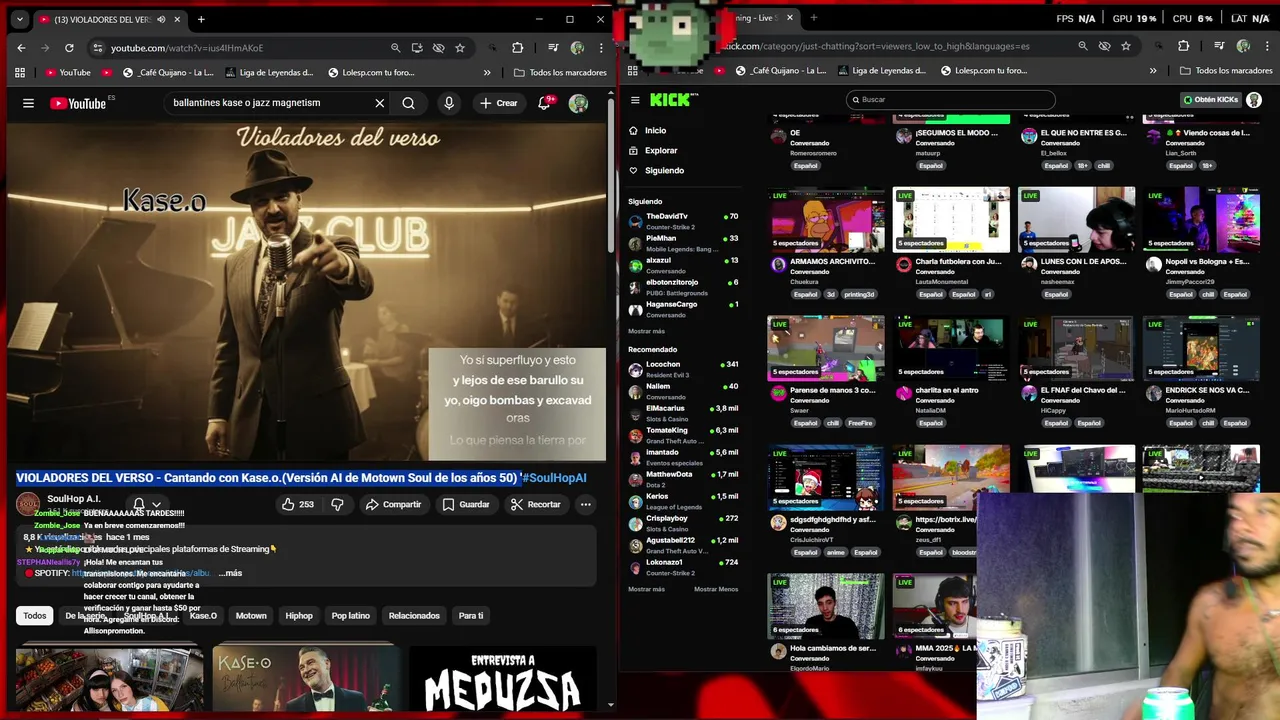Open YouTube hamburger guide menu
The width and height of the screenshot is (1280, 720).
tap(28, 103)
